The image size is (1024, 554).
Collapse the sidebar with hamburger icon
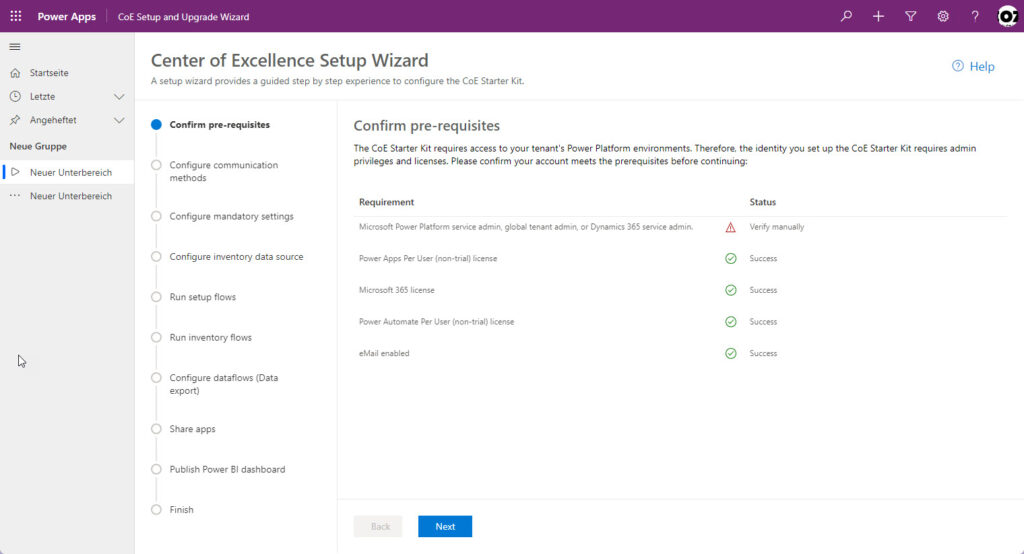15,47
